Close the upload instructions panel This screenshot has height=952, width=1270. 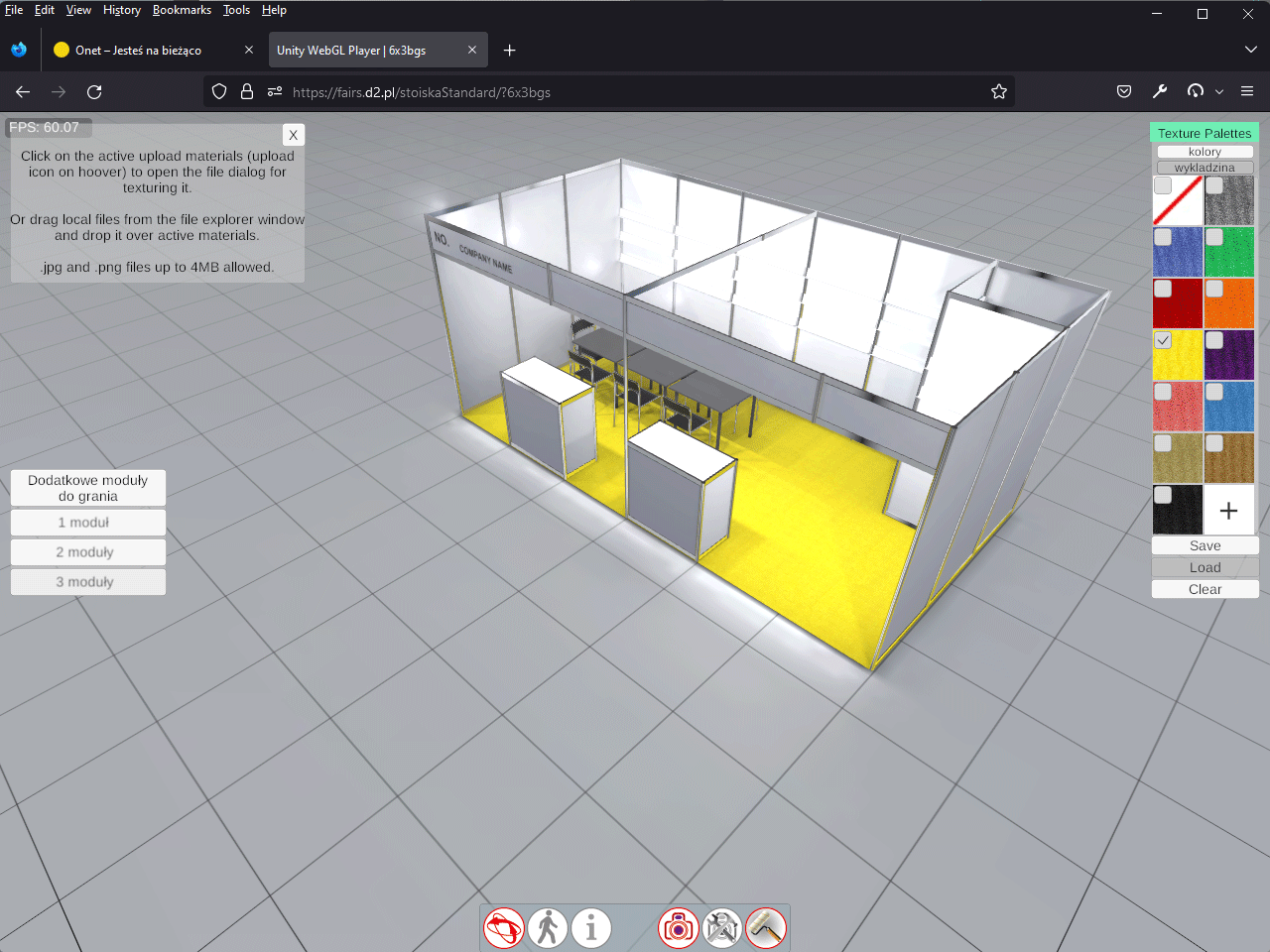point(293,135)
